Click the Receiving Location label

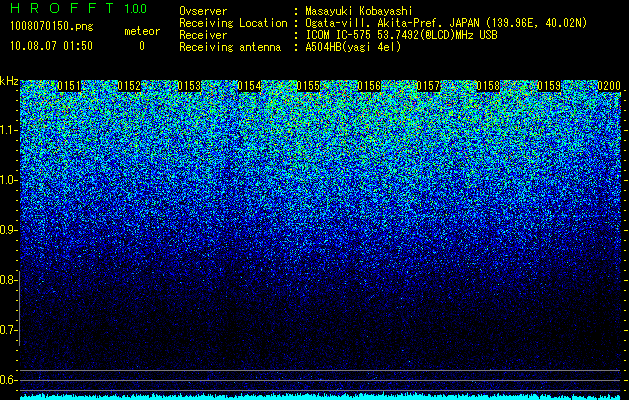pos(233,23)
